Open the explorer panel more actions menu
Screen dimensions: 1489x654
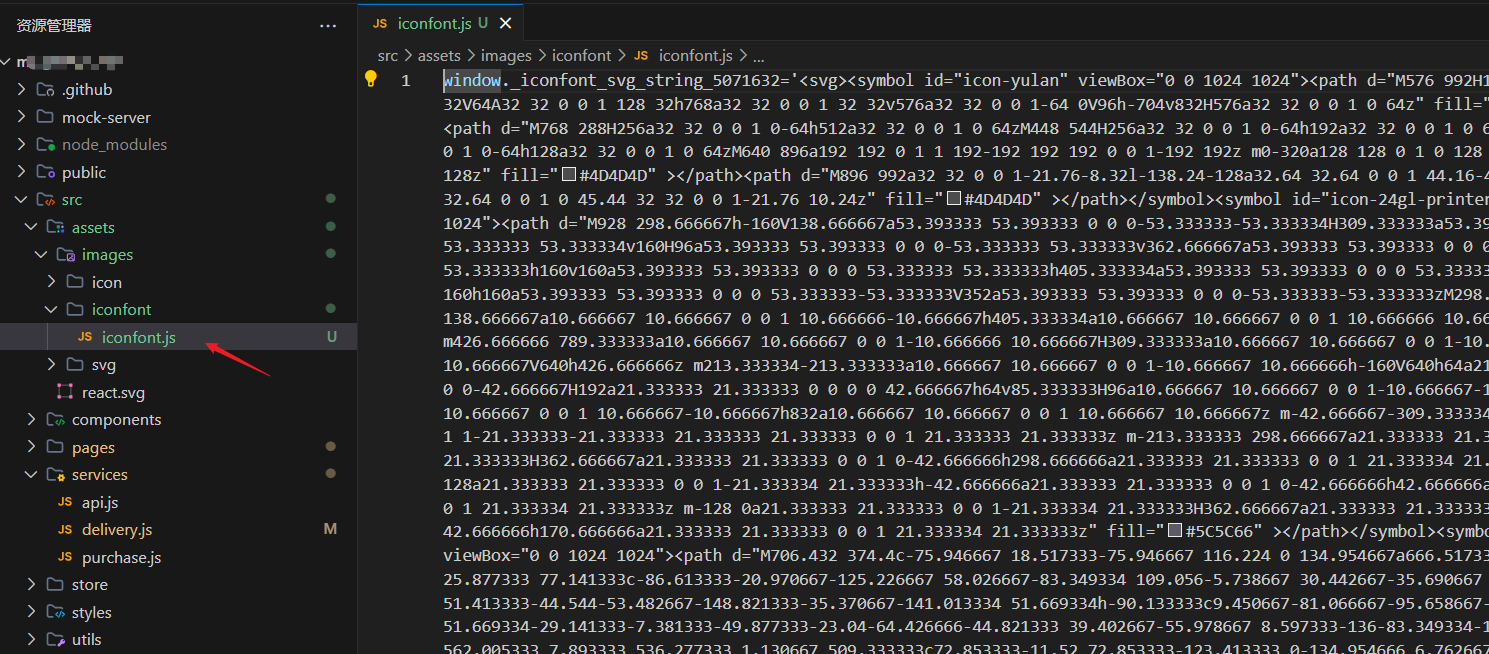[328, 25]
